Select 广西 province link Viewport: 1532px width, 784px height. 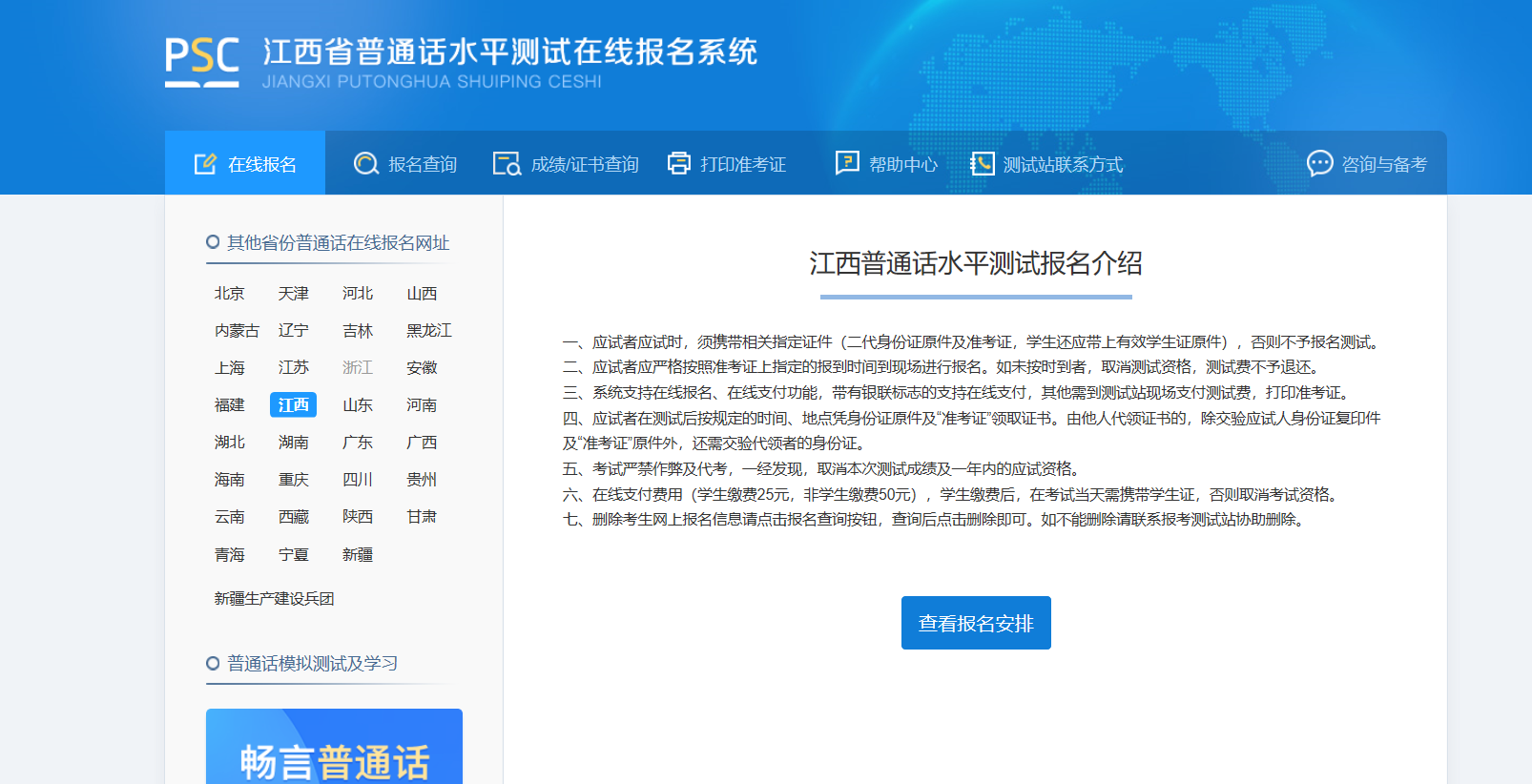422,442
